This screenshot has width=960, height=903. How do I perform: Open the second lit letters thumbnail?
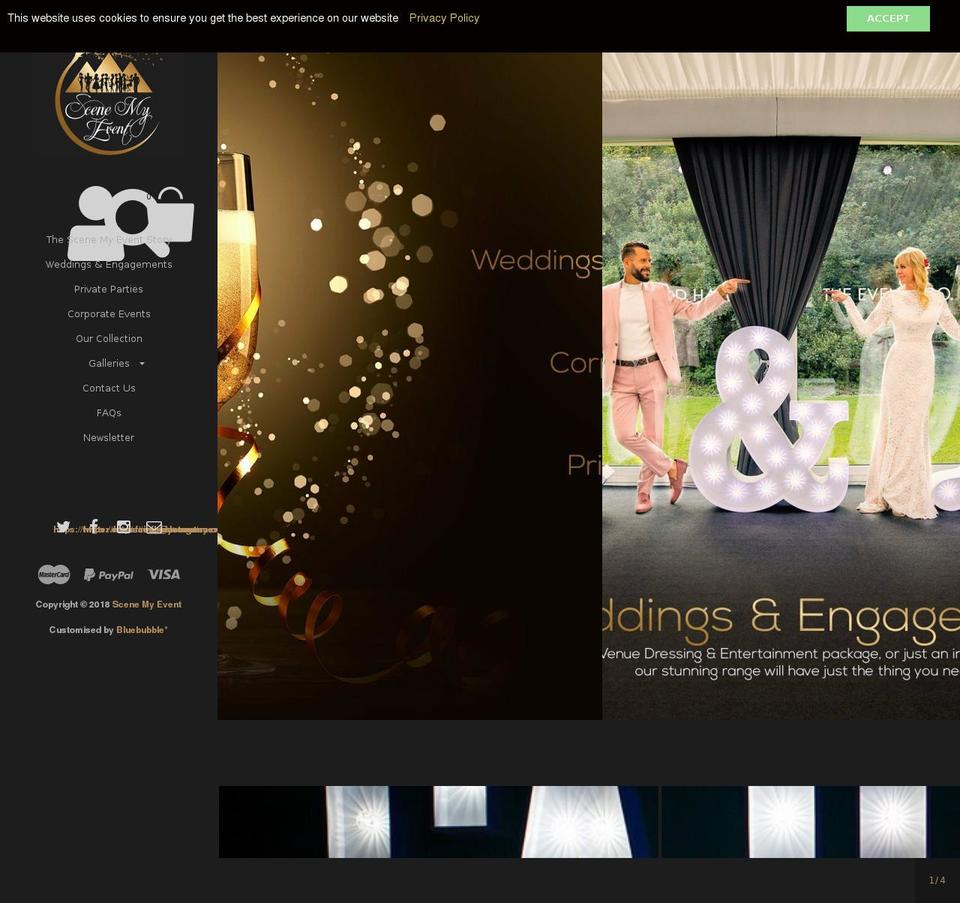pos(811,822)
